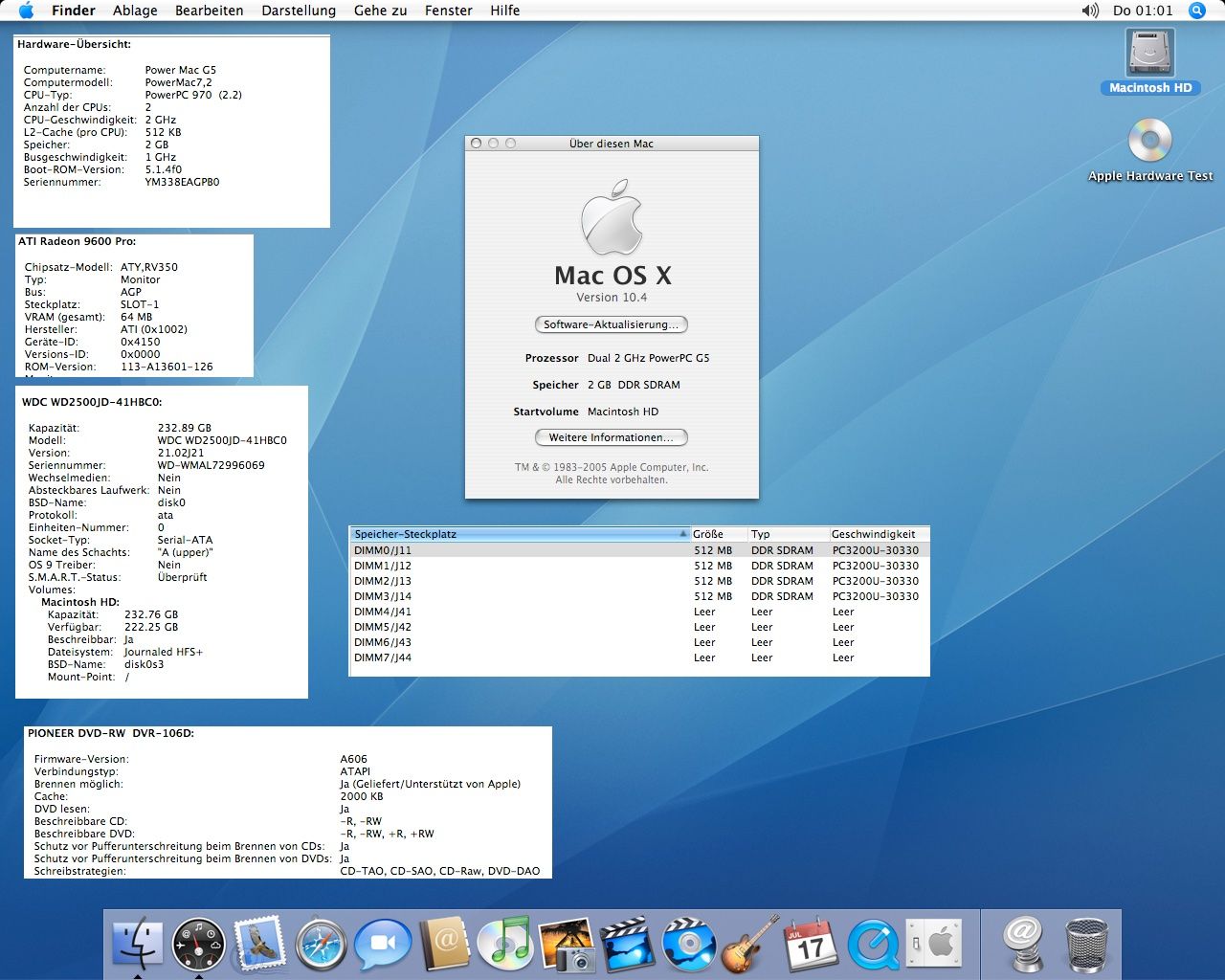
Task: Open the Fenster menu
Action: 449,11
